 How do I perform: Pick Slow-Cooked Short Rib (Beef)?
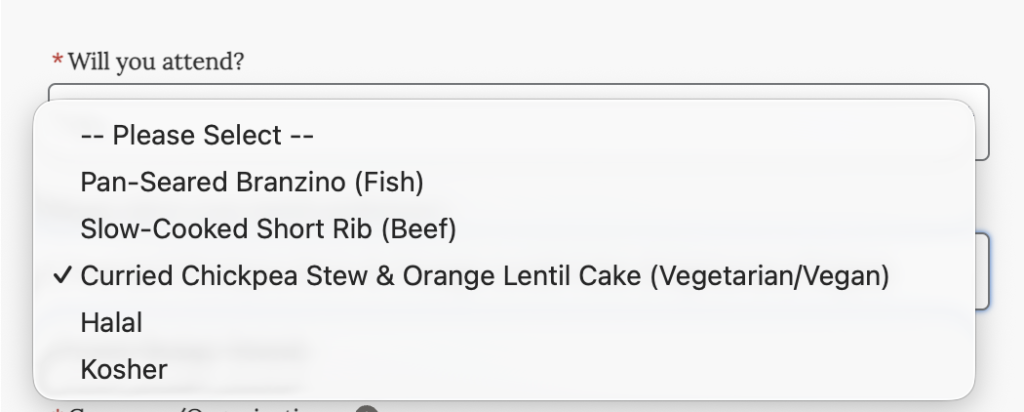[x=268, y=229]
